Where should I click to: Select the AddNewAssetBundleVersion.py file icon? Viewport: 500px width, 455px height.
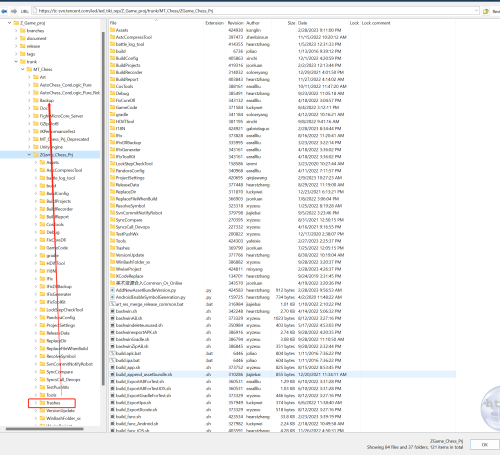tap(113, 290)
